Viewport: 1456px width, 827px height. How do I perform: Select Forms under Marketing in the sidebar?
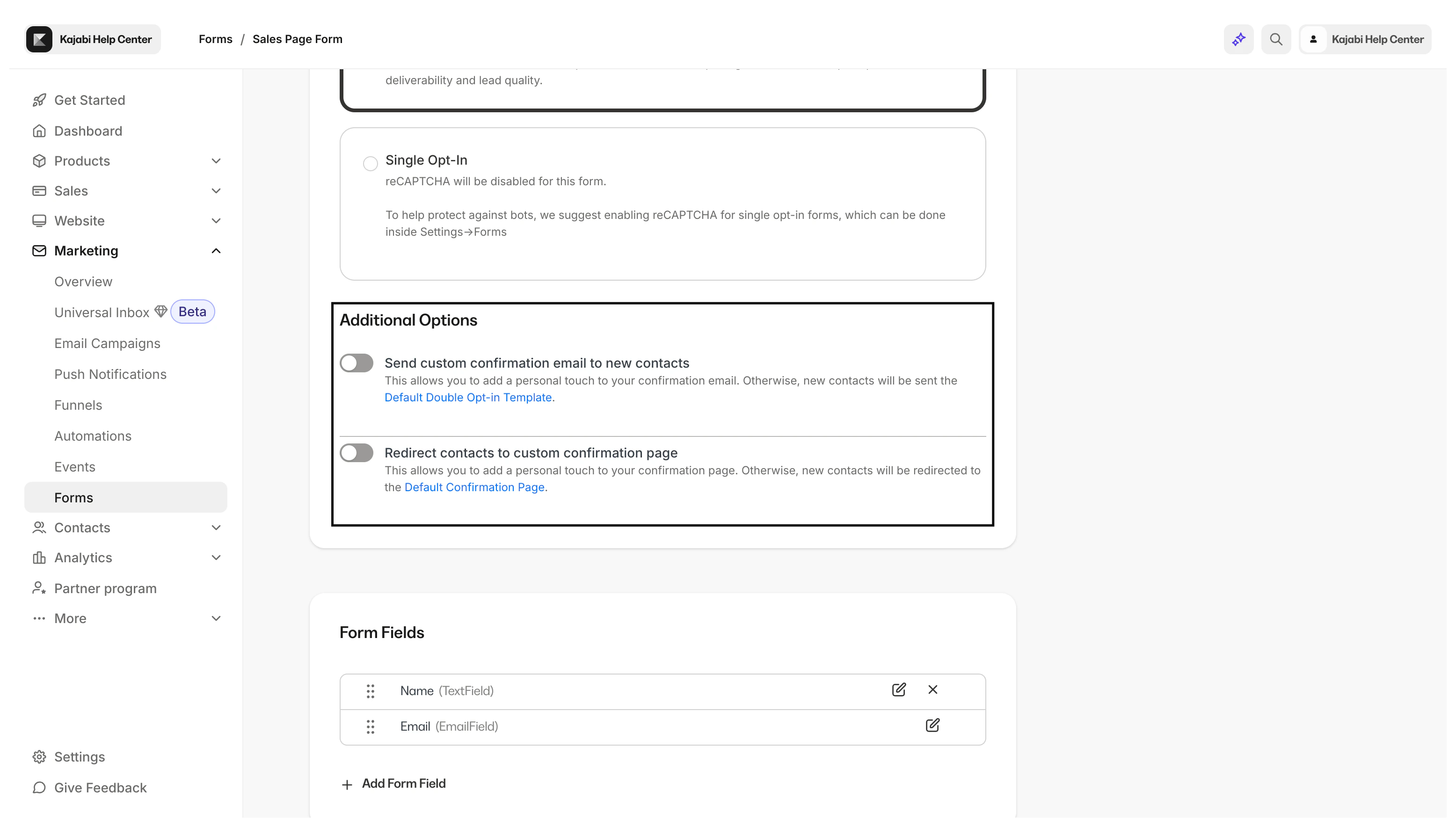pyautogui.click(x=73, y=497)
